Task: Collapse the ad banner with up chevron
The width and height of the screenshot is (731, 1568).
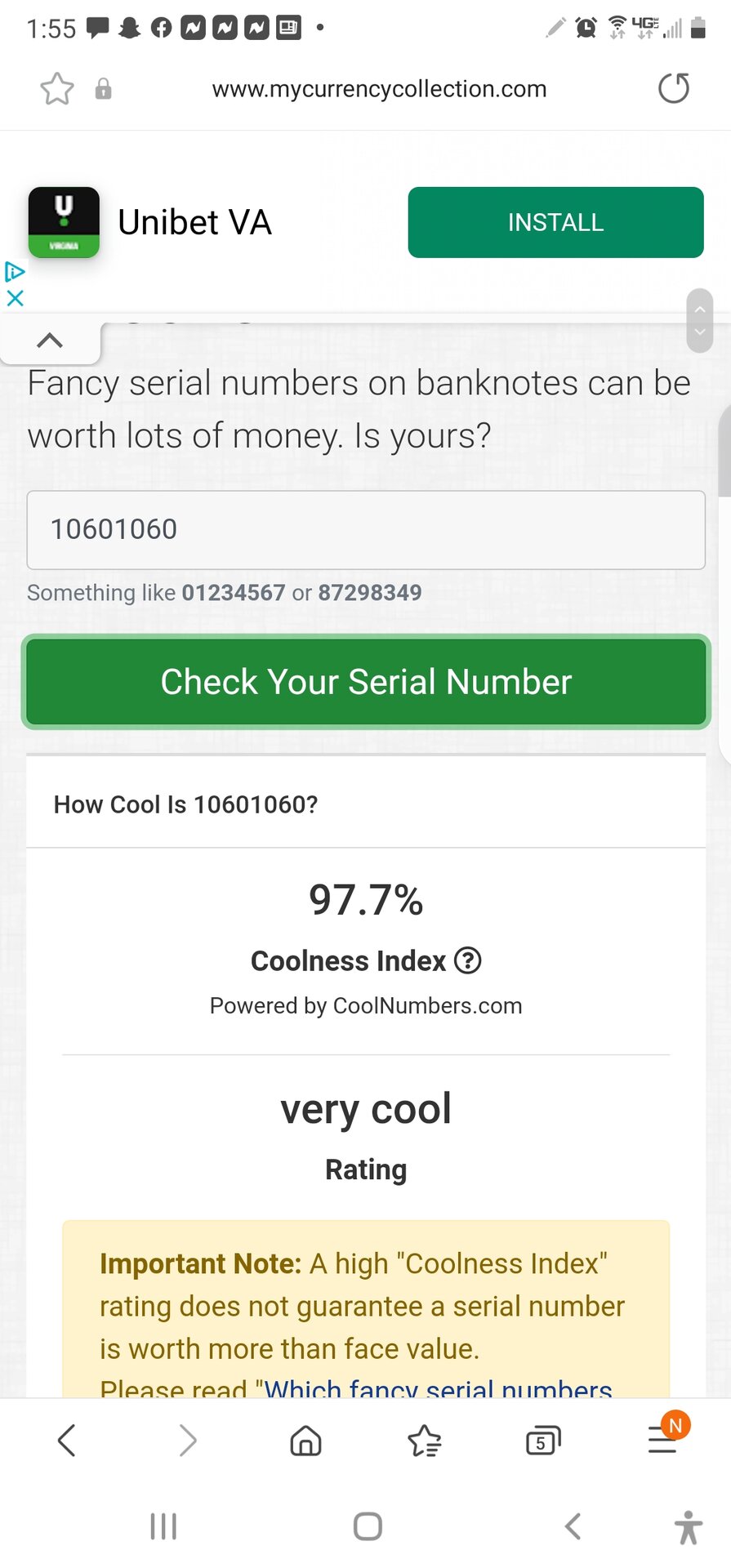Action: pyautogui.click(x=50, y=341)
